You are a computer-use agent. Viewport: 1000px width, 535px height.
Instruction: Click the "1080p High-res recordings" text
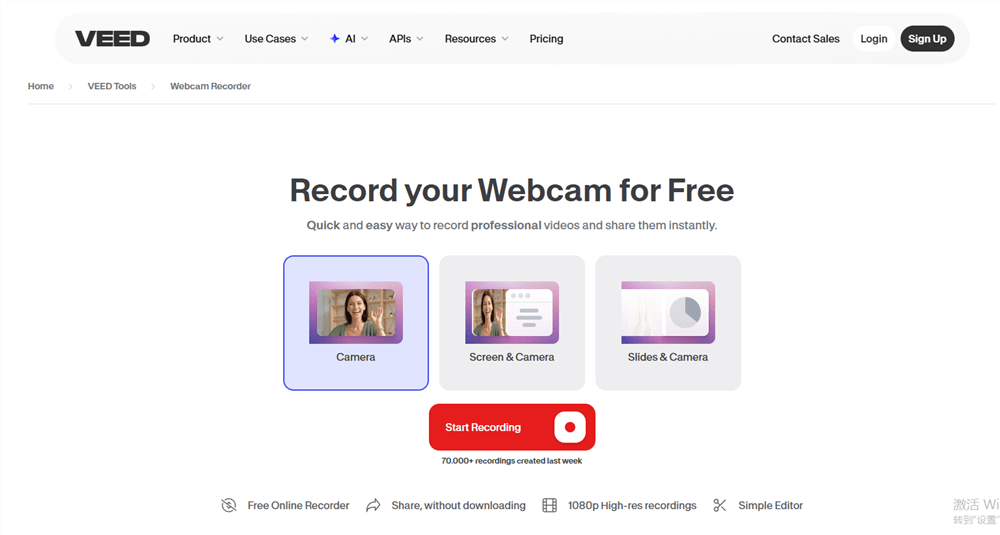pos(632,506)
